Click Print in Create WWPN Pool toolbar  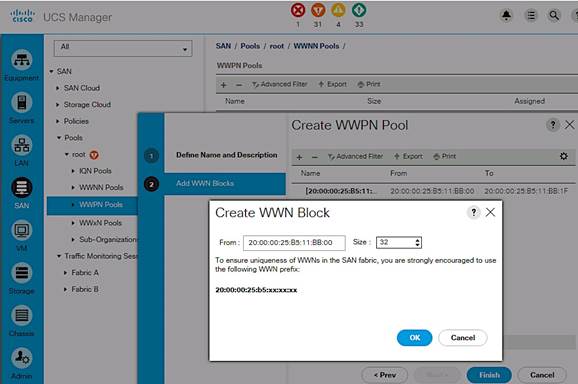point(445,157)
